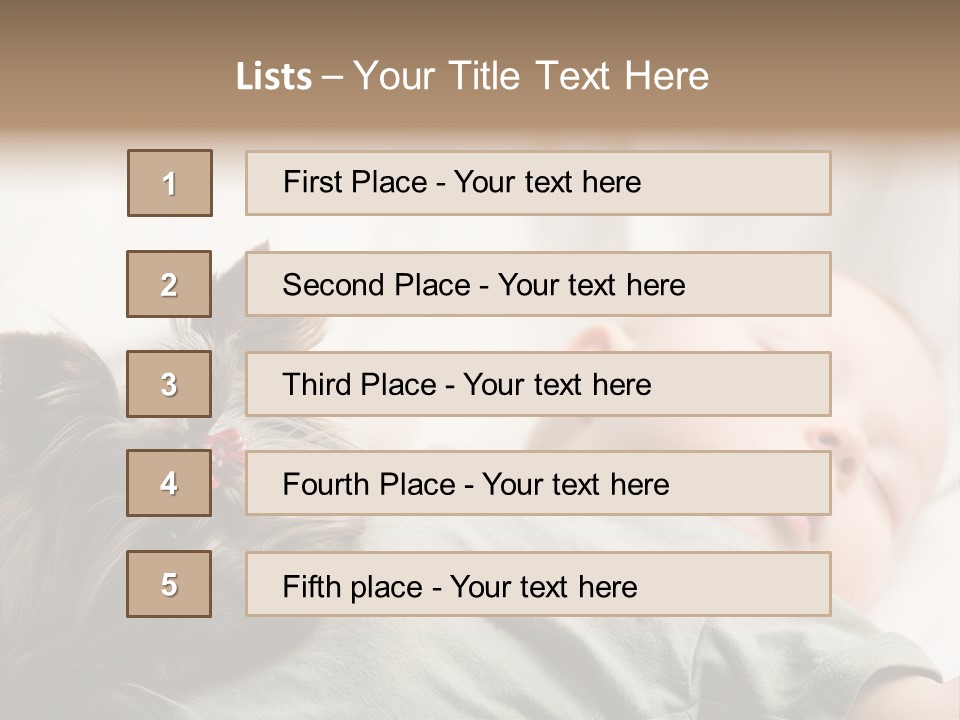Click the bold word Lists in title
Image resolution: width=960 pixels, height=720 pixels.
(x=274, y=77)
